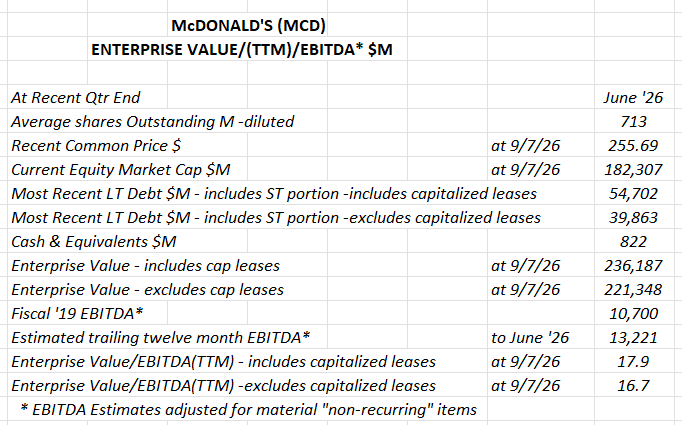The width and height of the screenshot is (682, 425).
Task: Select the EBITDA Estimates footnote cell
Action: point(248,410)
